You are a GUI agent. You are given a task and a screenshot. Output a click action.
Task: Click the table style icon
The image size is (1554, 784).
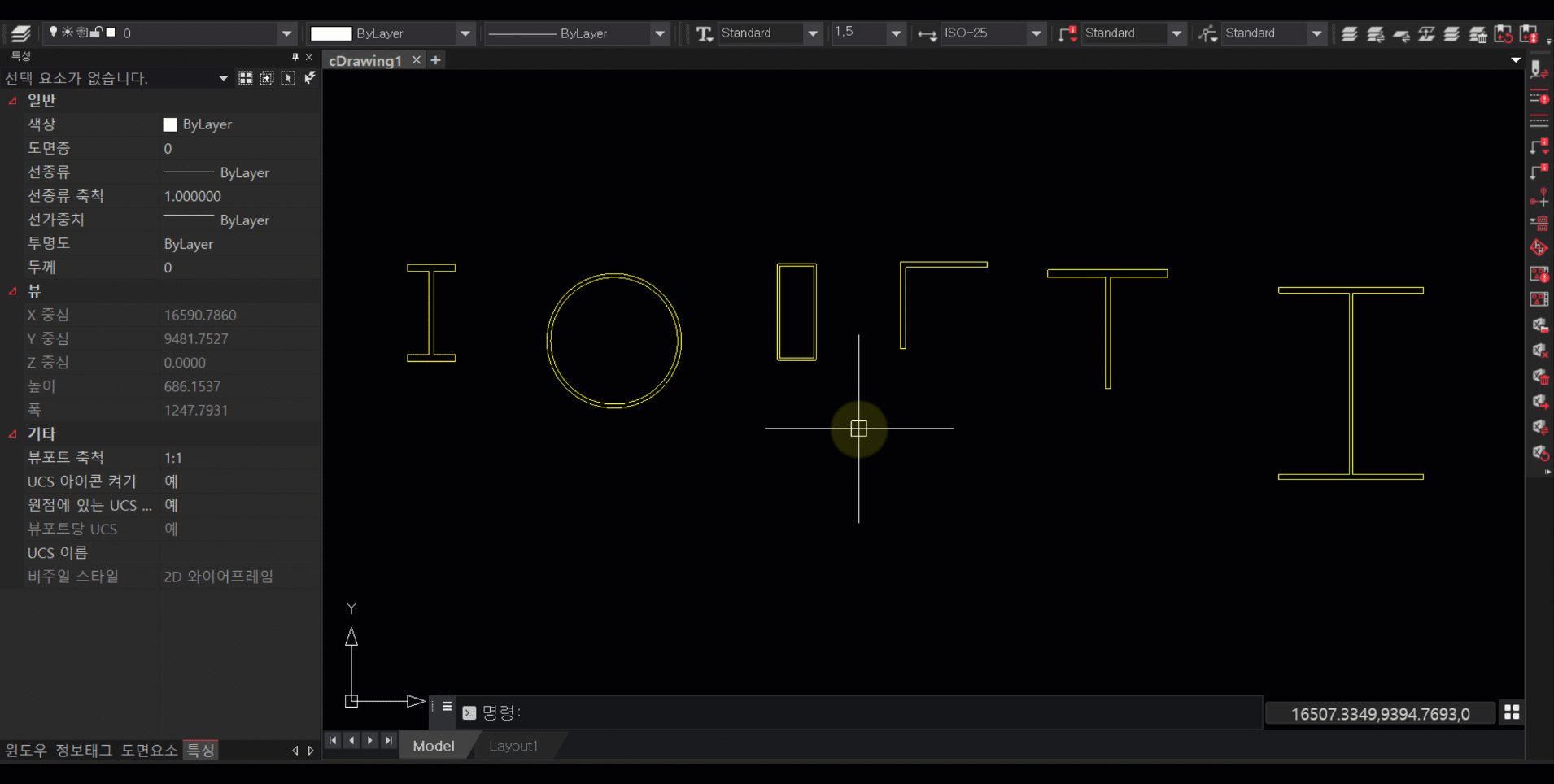1208,33
